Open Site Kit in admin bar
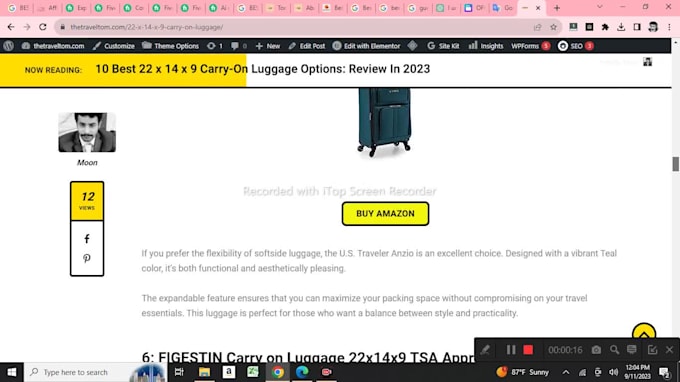The width and height of the screenshot is (680, 382). tap(443, 46)
